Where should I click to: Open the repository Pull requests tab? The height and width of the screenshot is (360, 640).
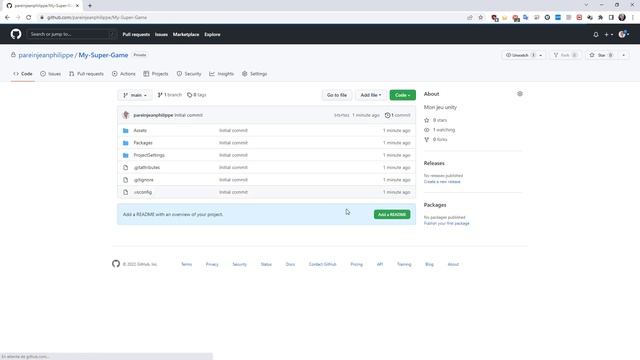(86, 74)
